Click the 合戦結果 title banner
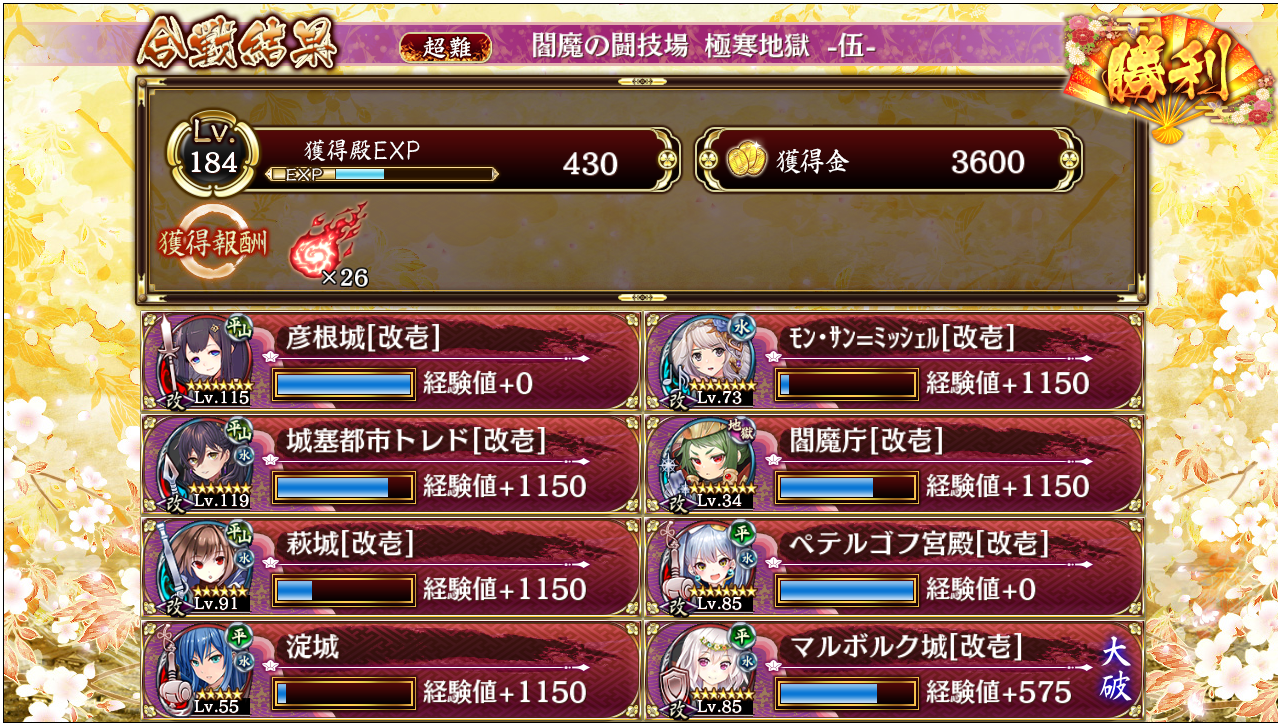The image size is (1280, 724). pos(237,43)
